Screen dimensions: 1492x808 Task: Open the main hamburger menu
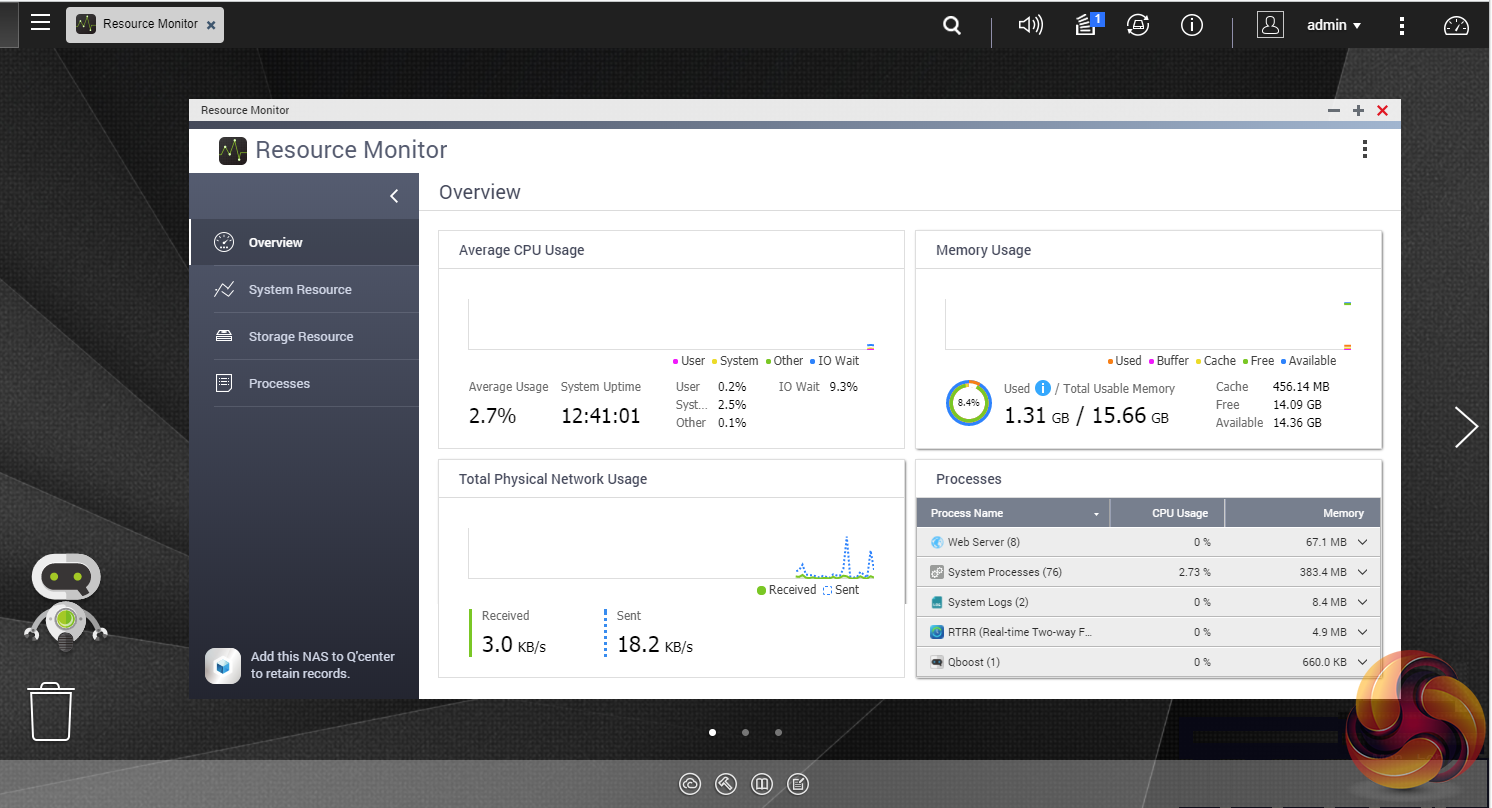click(x=40, y=23)
